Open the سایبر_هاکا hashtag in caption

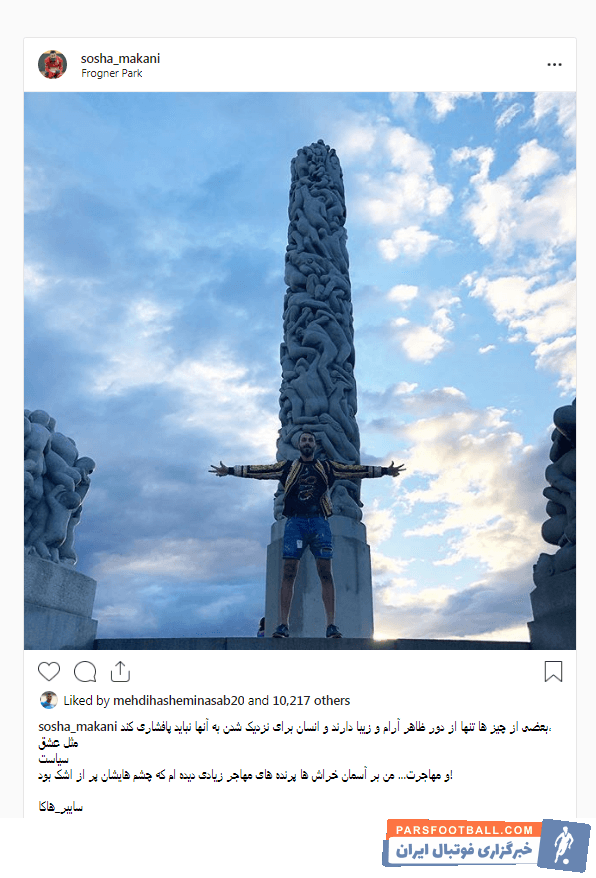coord(60,807)
